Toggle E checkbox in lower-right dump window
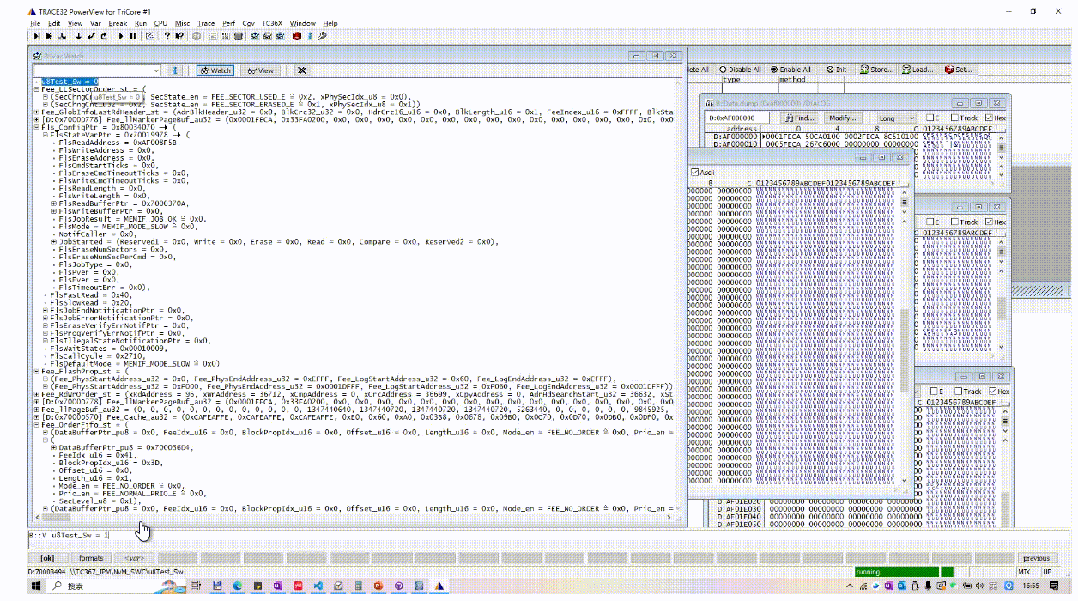The width and height of the screenshot is (1078, 601). tap(933, 391)
